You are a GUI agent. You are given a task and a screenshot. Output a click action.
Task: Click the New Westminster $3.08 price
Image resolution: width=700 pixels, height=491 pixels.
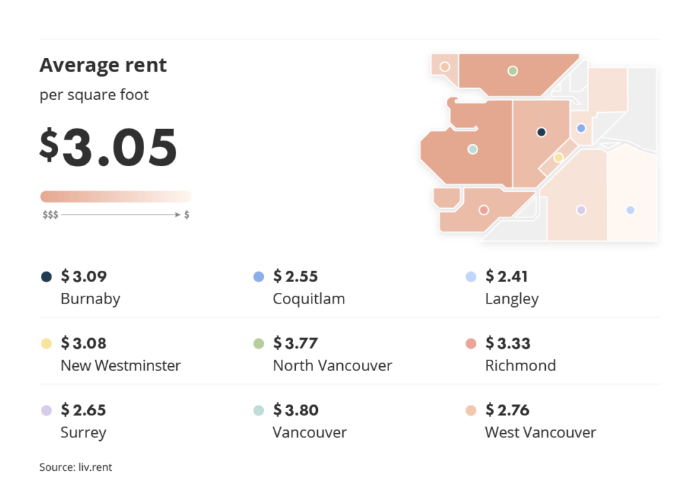pyautogui.click(x=83, y=343)
